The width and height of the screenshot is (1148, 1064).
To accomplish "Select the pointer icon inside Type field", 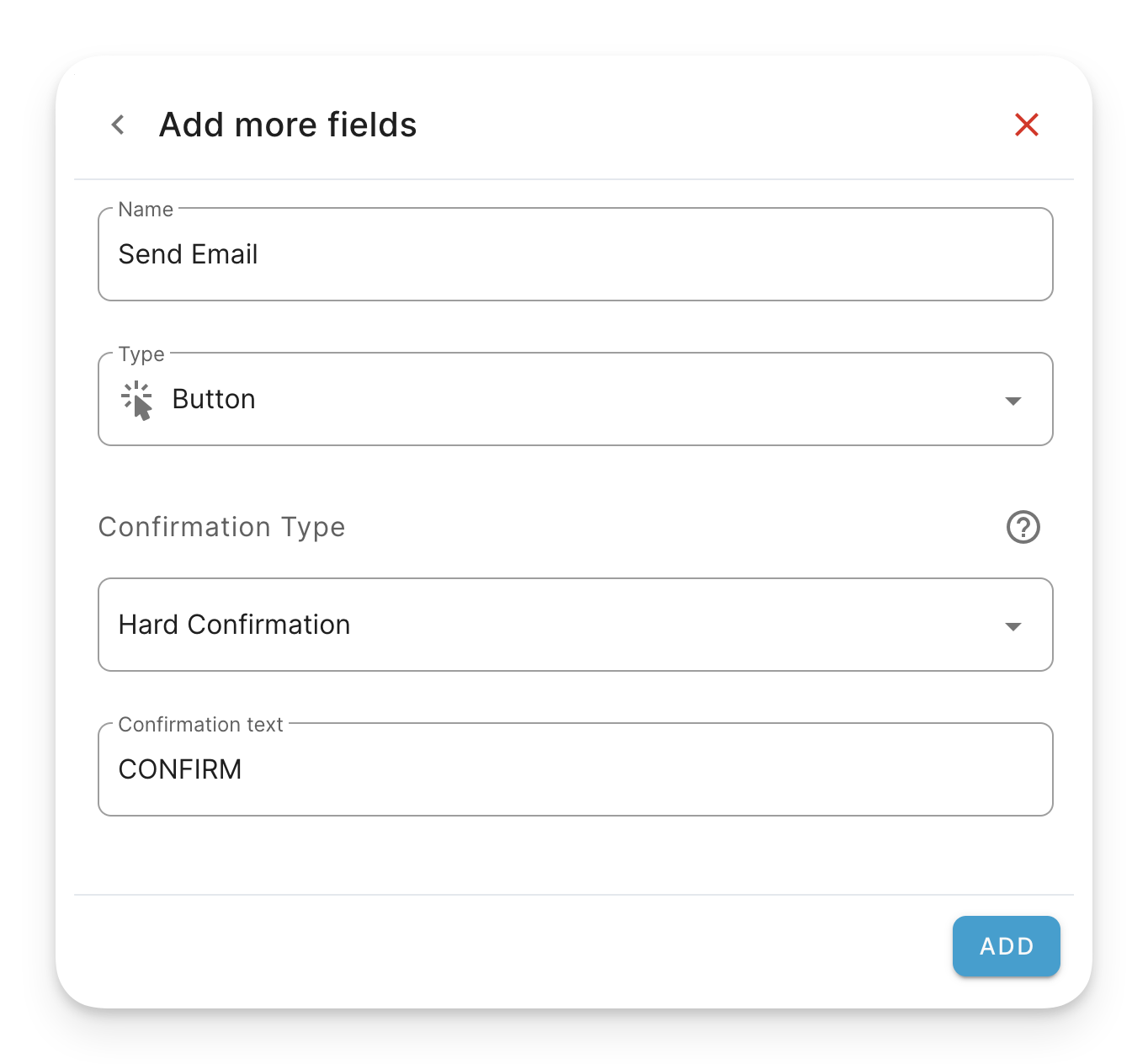I will [x=139, y=399].
